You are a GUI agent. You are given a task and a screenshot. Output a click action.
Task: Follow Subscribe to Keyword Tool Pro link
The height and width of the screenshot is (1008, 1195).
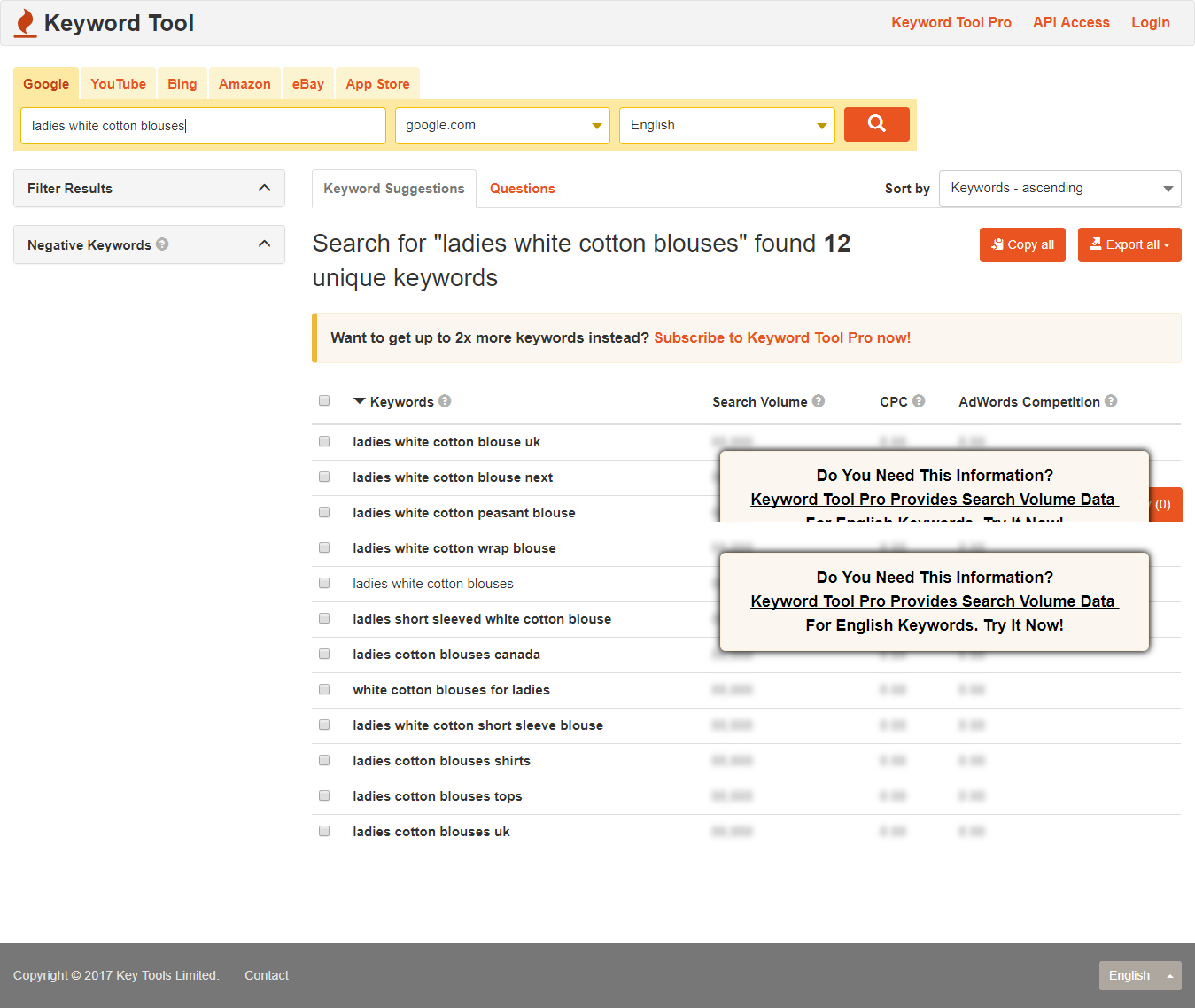(x=781, y=337)
